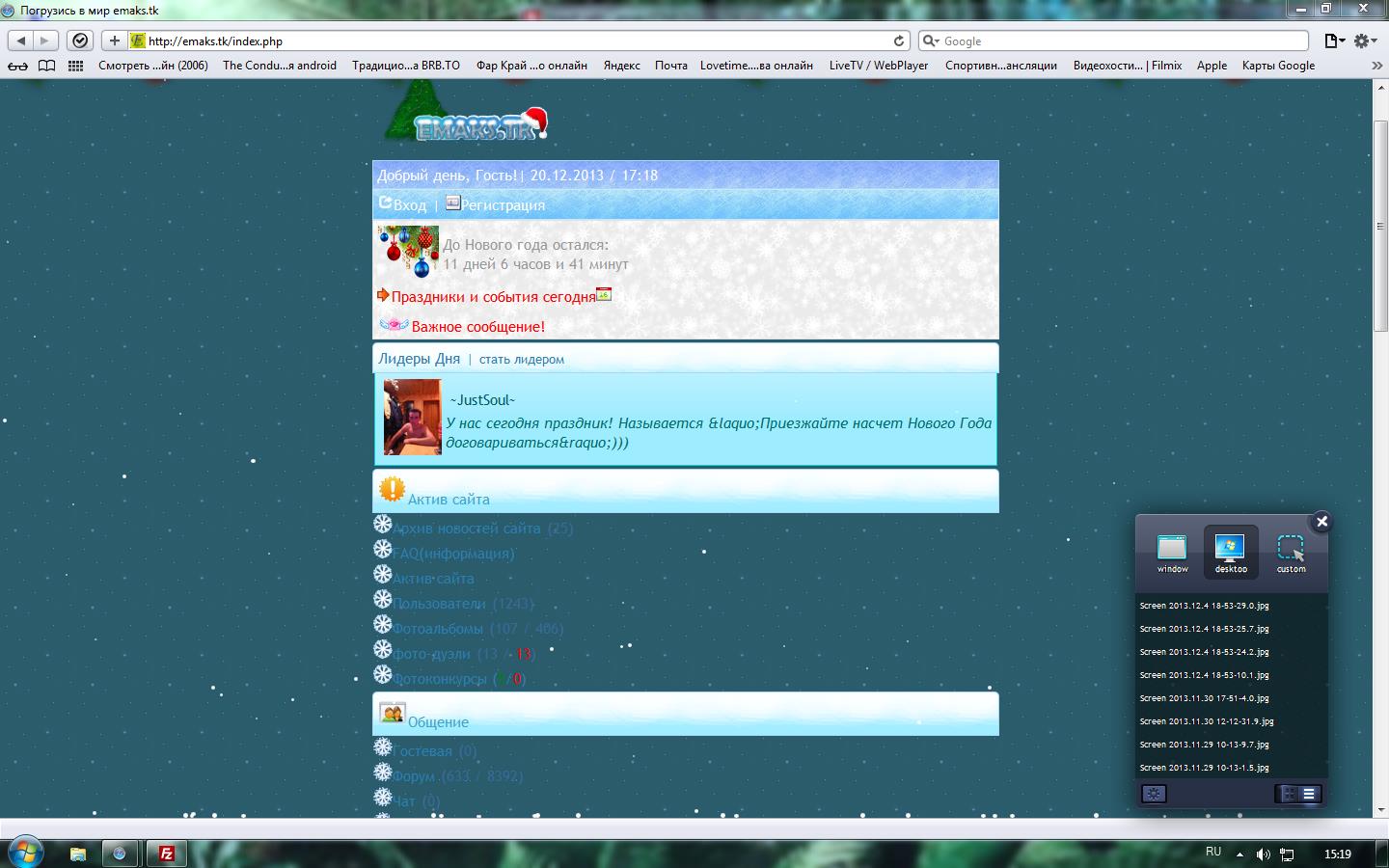Open FileZilla from the taskbar
Image resolution: width=1389 pixels, height=868 pixels.
(166, 854)
